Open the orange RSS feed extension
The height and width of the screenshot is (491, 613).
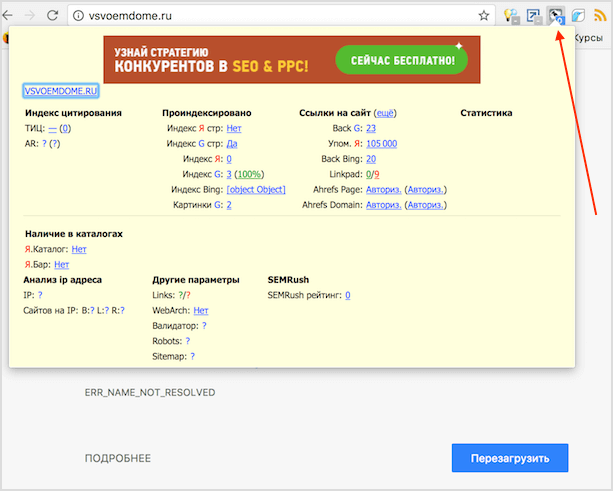point(600,16)
